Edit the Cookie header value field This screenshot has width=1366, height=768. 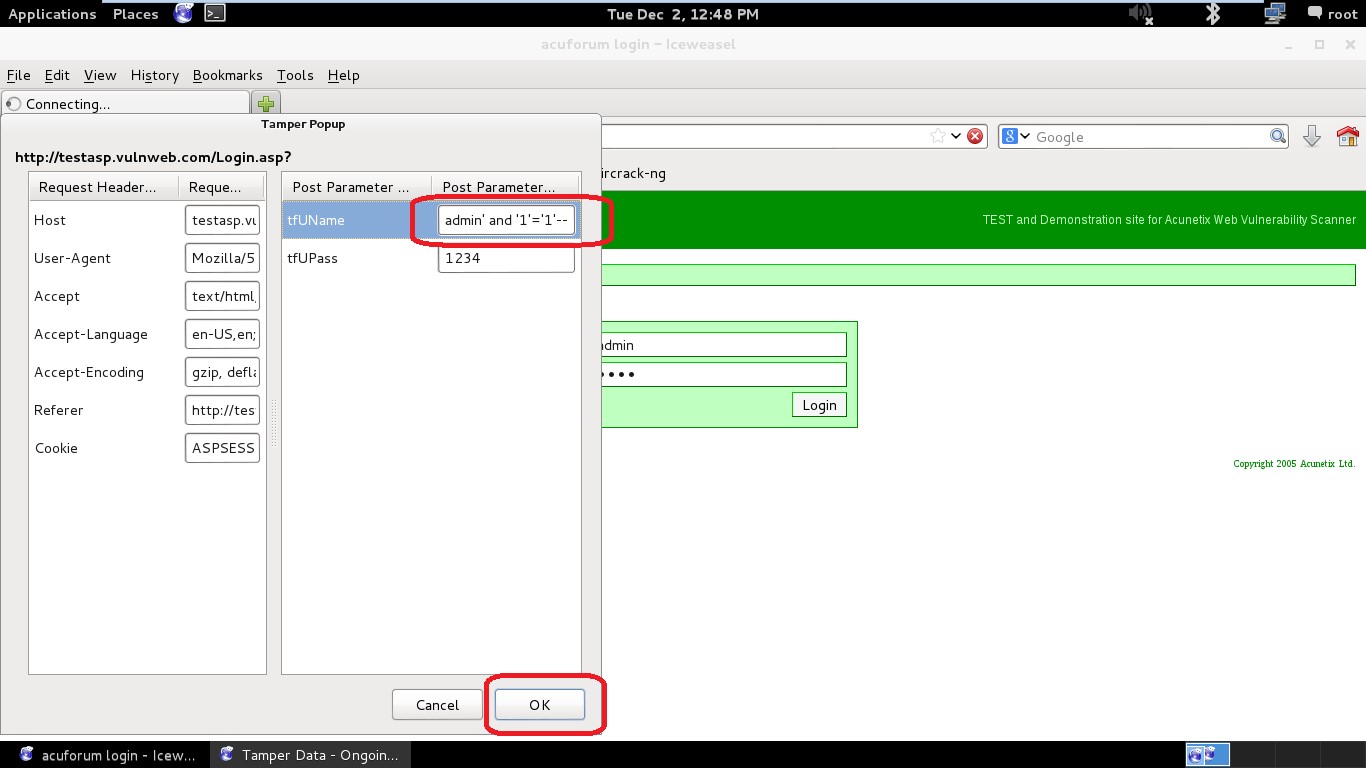[x=222, y=448]
